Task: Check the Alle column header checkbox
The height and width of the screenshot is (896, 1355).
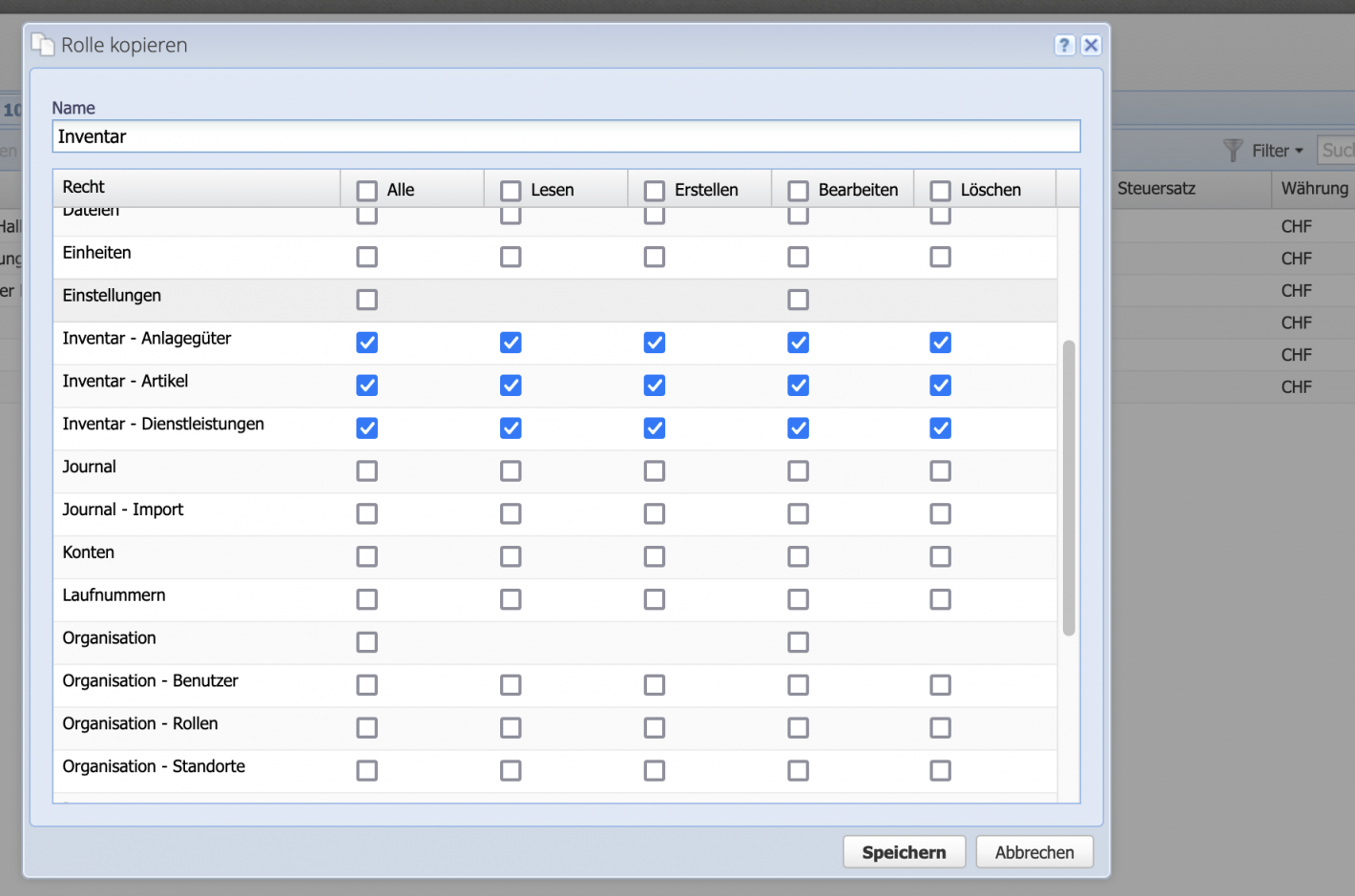Action: point(366,190)
